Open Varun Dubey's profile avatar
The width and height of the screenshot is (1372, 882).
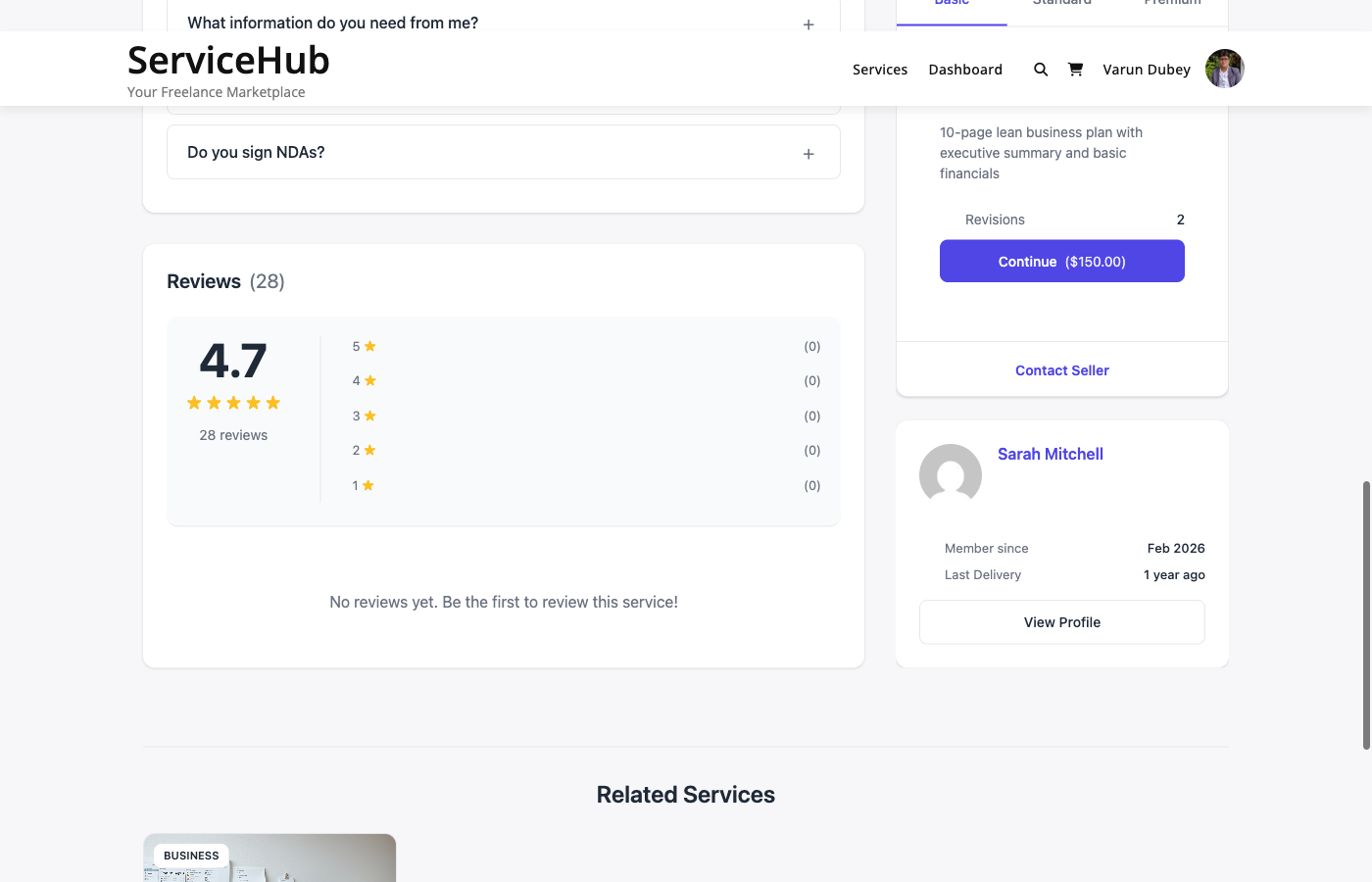pyautogui.click(x=1224, y=69)
